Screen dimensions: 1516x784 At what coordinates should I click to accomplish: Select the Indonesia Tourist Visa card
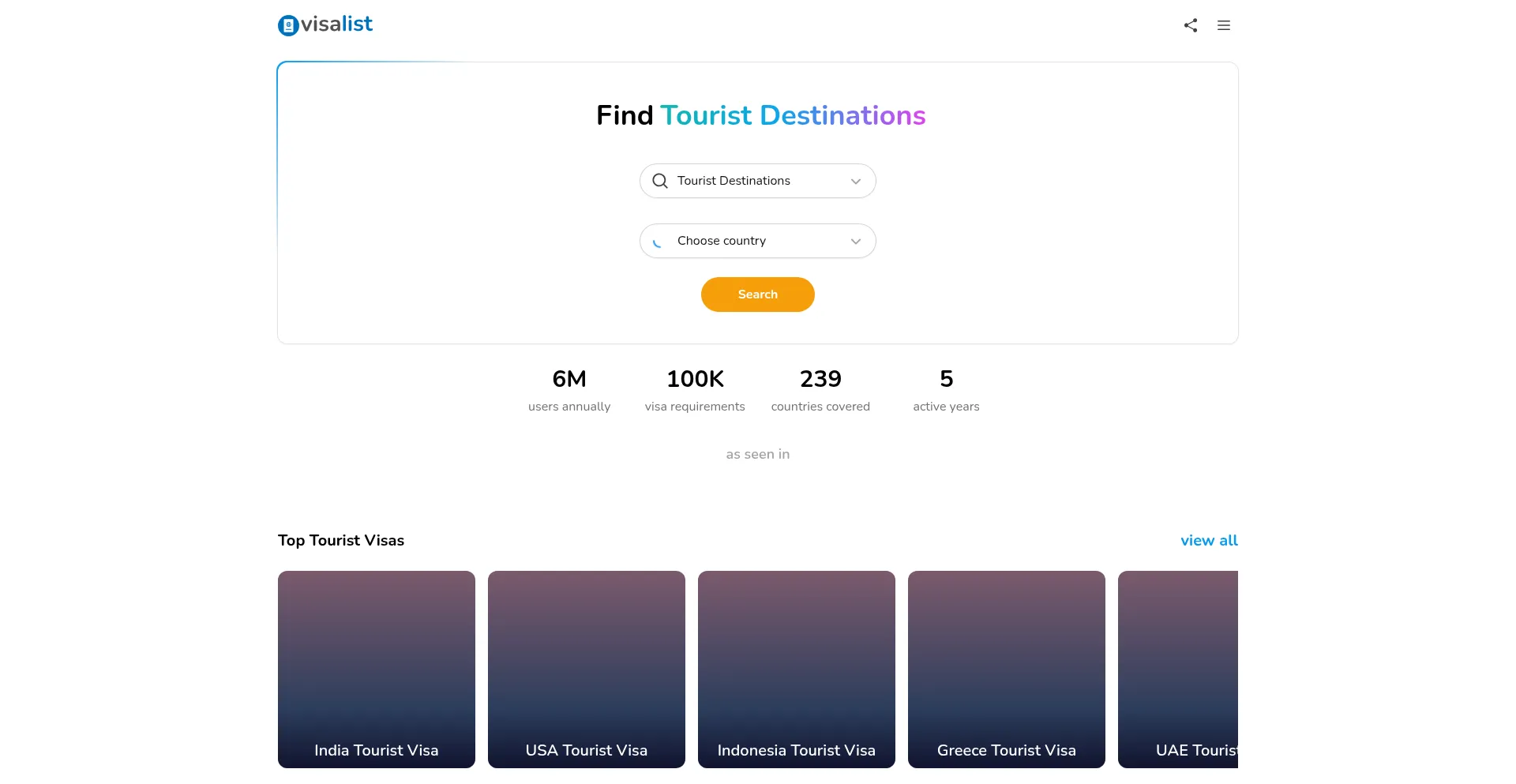click(797, 669)
